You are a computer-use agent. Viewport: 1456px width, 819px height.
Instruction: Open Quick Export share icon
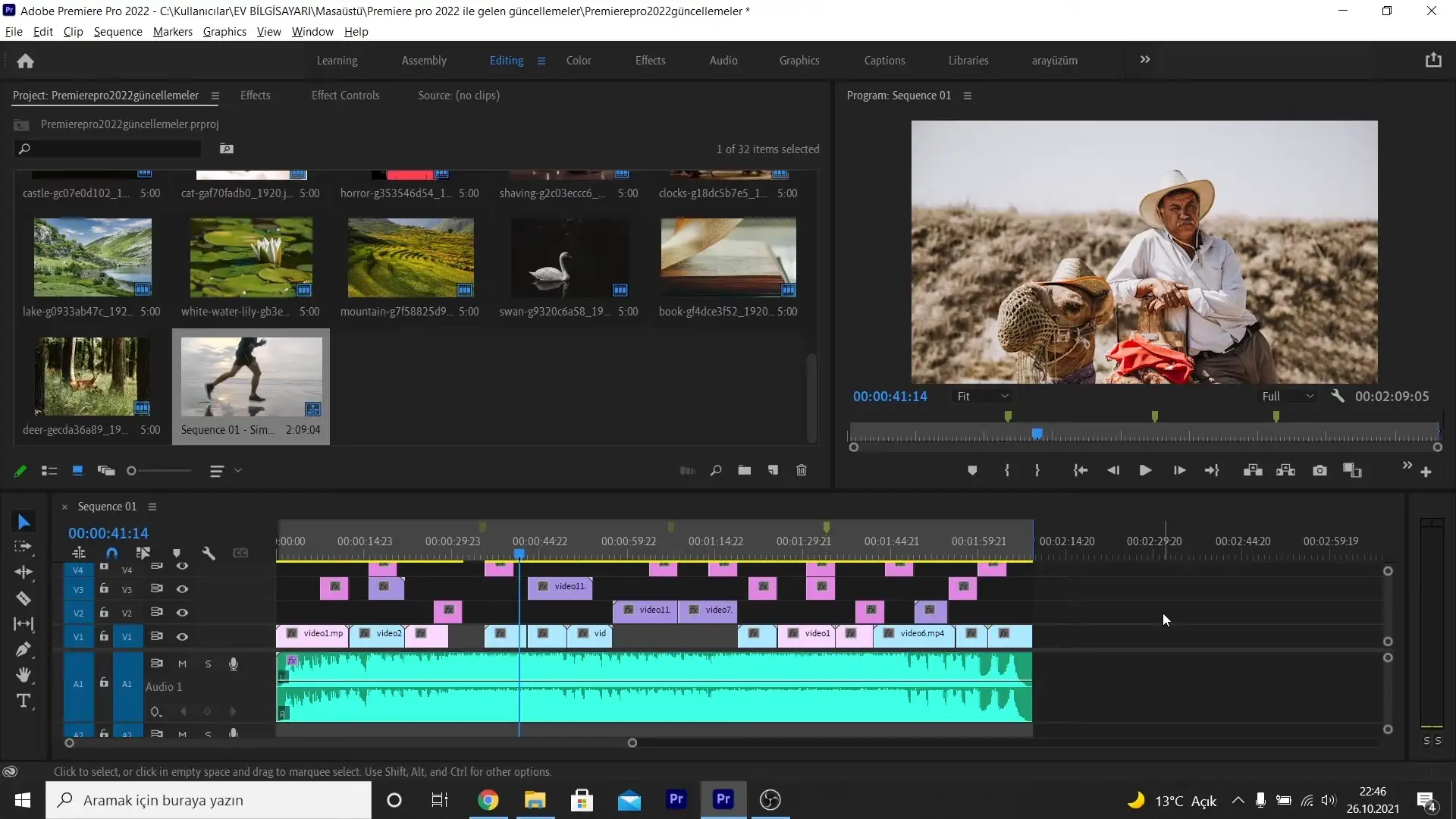click(1432, 60)
